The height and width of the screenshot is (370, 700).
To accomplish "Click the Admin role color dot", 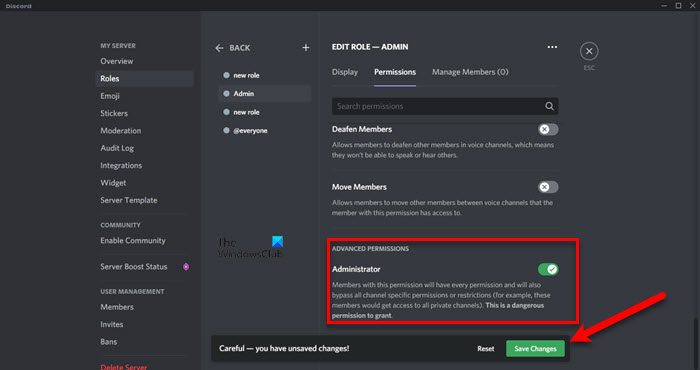I will tap(226, 94).
